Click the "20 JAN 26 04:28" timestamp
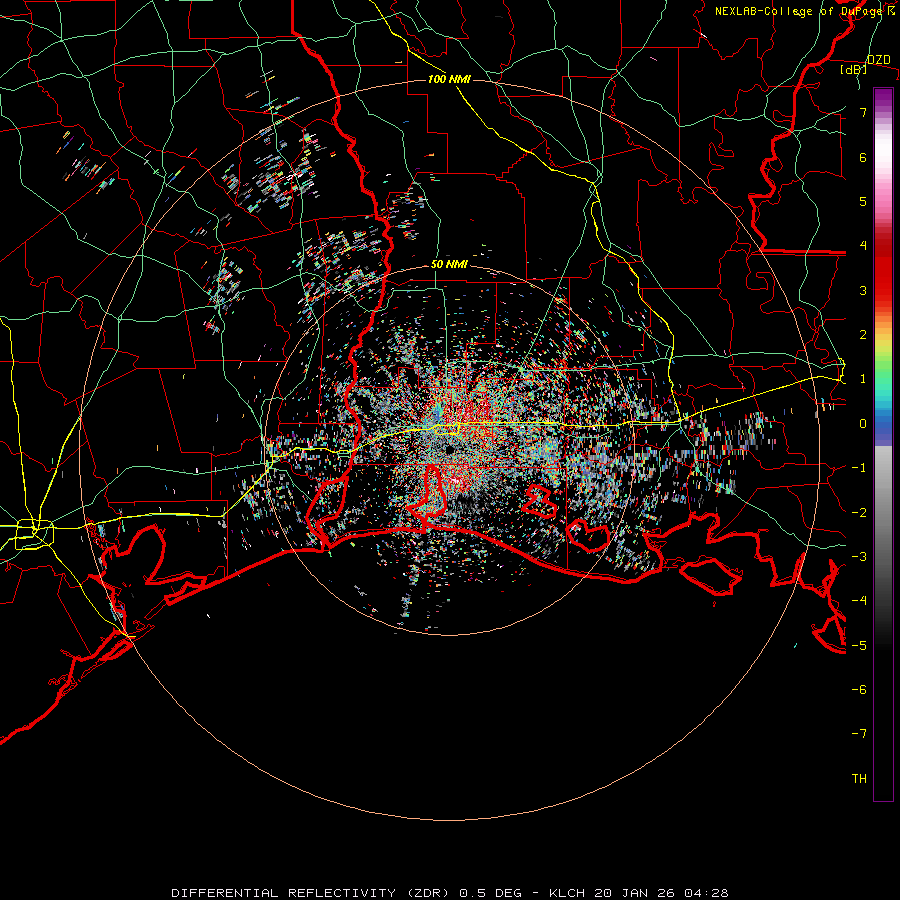Viewport: 900px width, 900px height. (x=662, y=893)
